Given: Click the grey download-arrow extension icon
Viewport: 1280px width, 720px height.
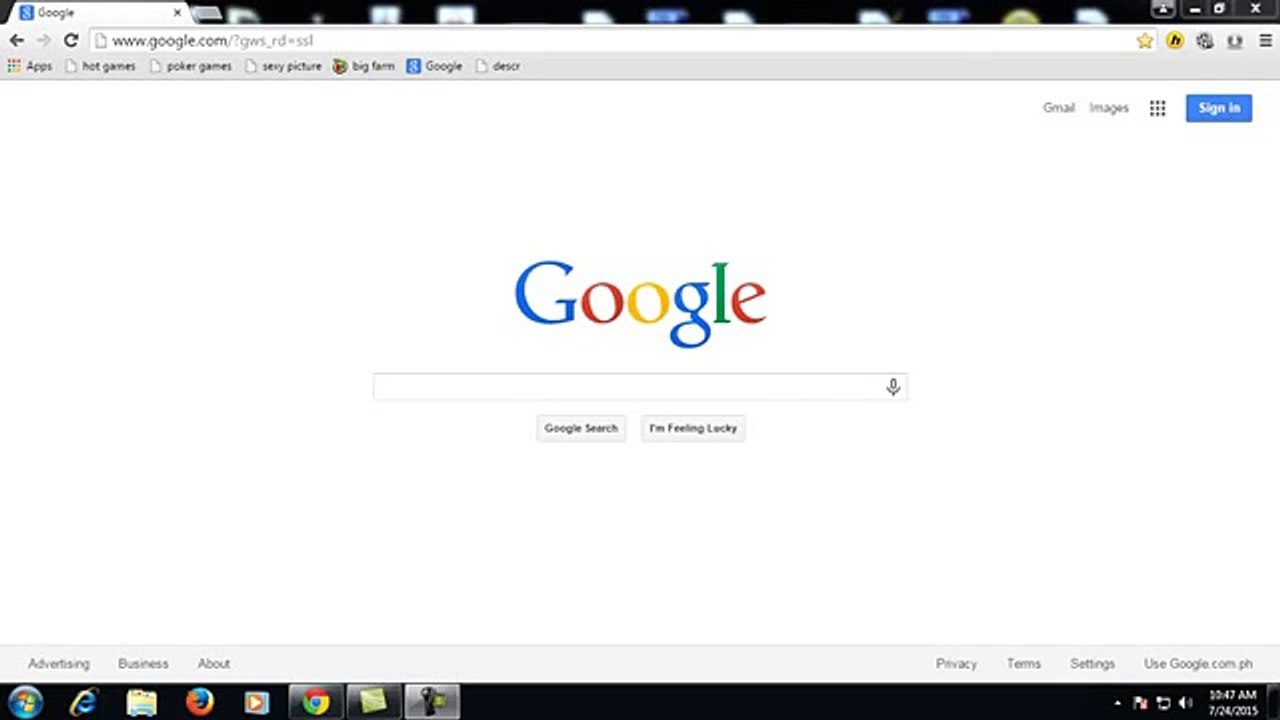Looking at the screenshot, I should [x=1235, y=41].
